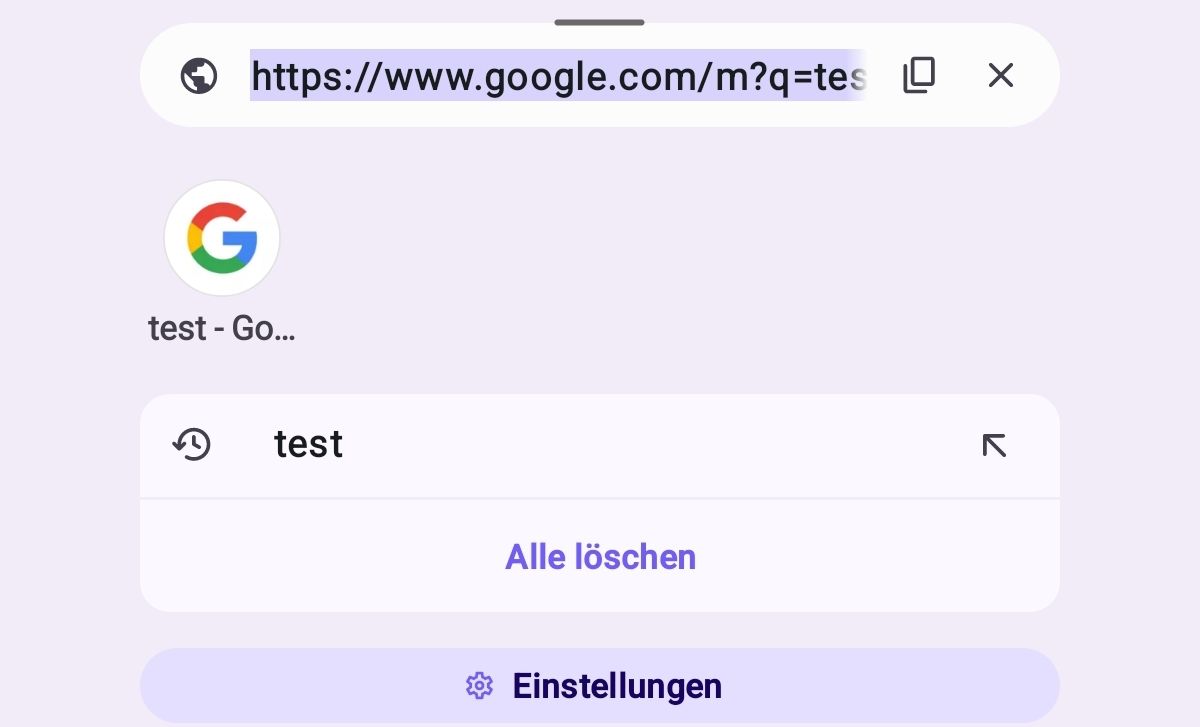Tap the diagonal arrow on the "test" suggestion
The height and width of the screenshot is (727, 1200).
coord(994,445)
